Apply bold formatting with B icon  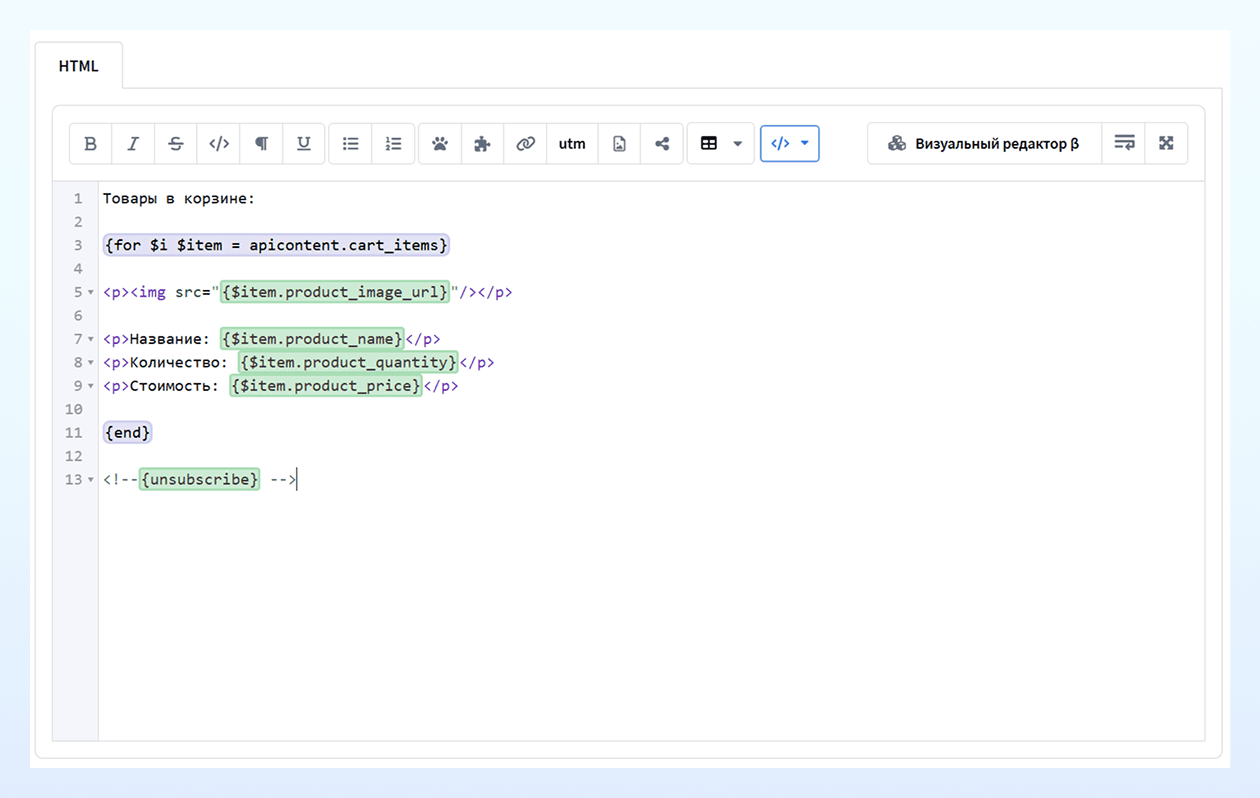pos(91,144)
